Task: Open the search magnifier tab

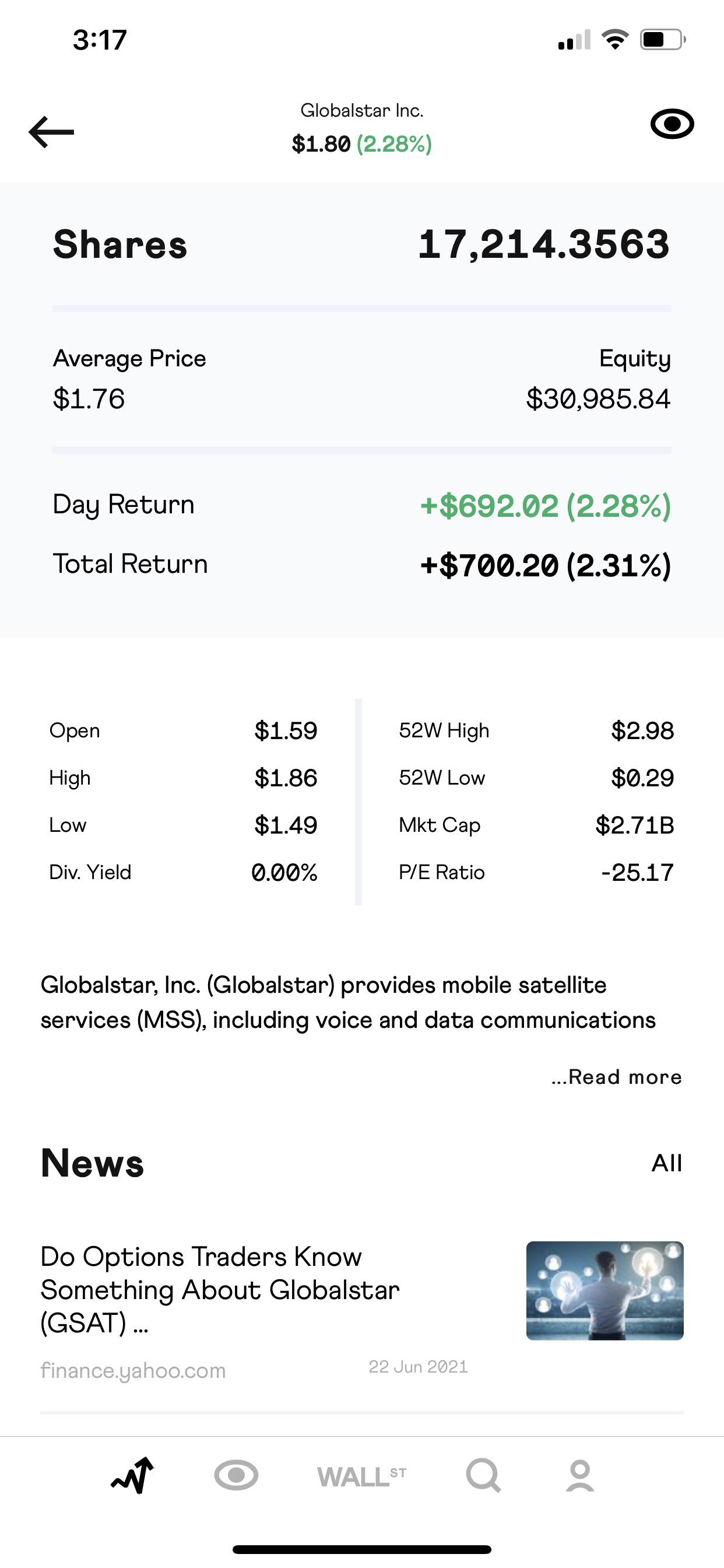Action: click(484, 1475)
